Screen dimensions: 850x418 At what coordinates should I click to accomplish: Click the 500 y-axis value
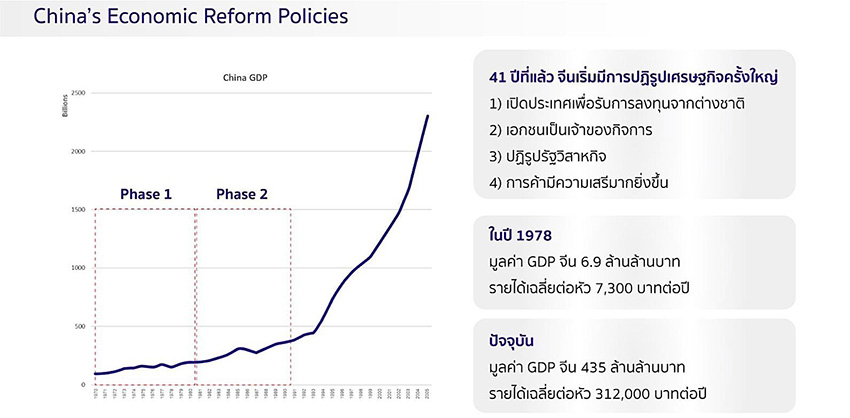81,326
